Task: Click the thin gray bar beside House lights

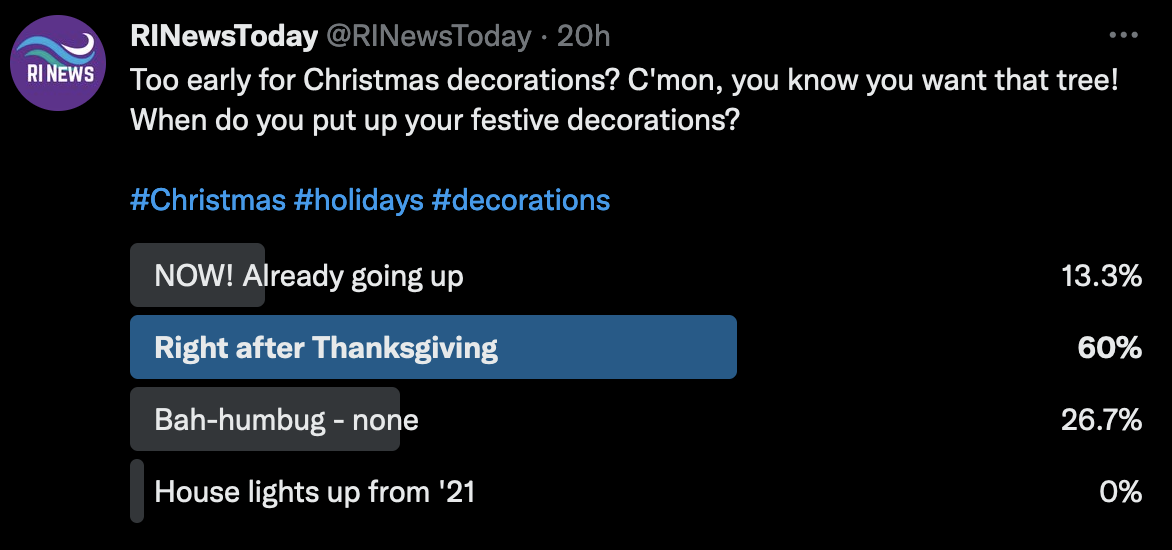Action: tap(137, 491)
